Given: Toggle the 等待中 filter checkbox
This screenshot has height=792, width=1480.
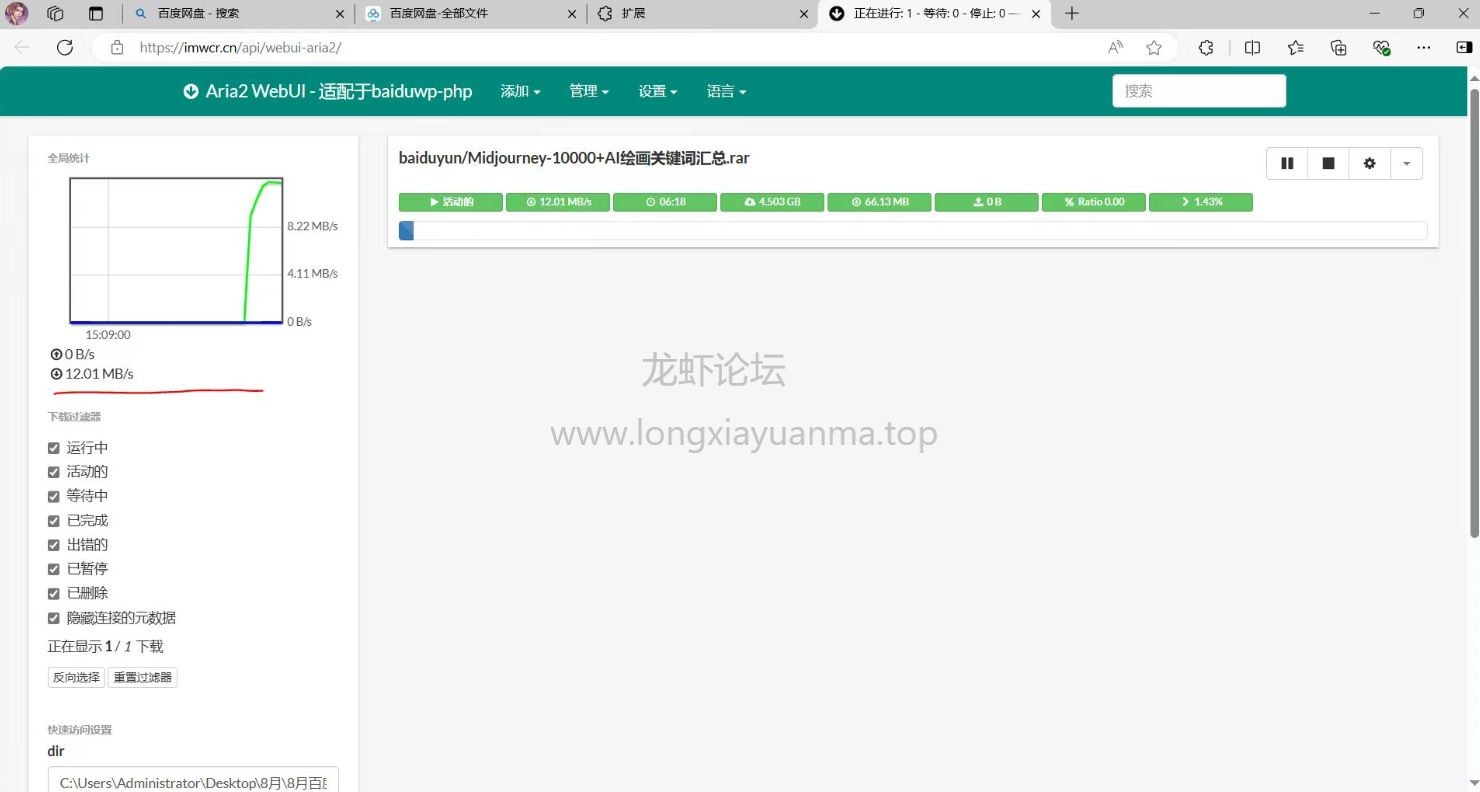Looking at the screenshot, I should (x=54, y=496).
